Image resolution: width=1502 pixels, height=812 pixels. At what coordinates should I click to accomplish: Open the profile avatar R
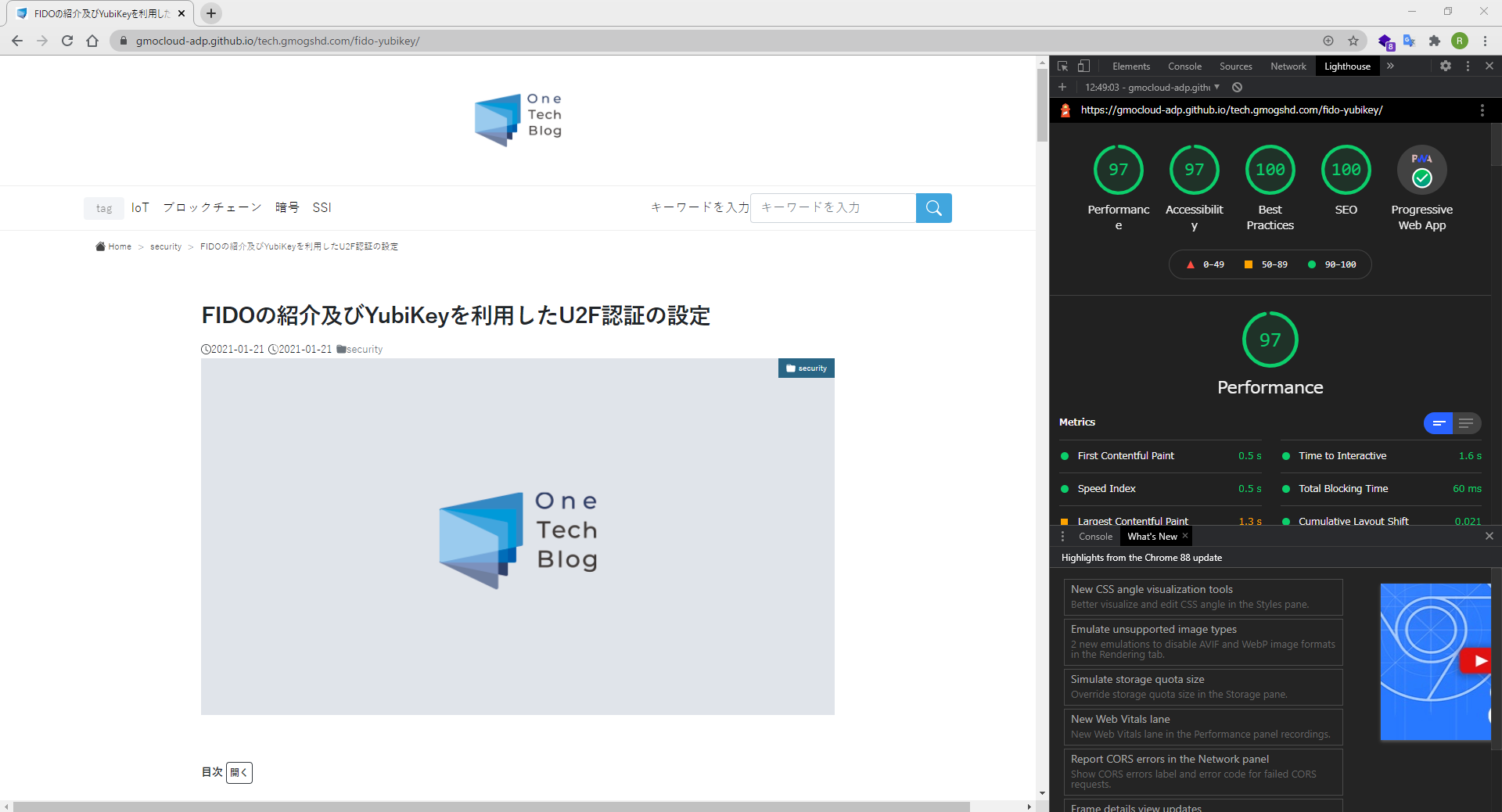coord(1460,41)
